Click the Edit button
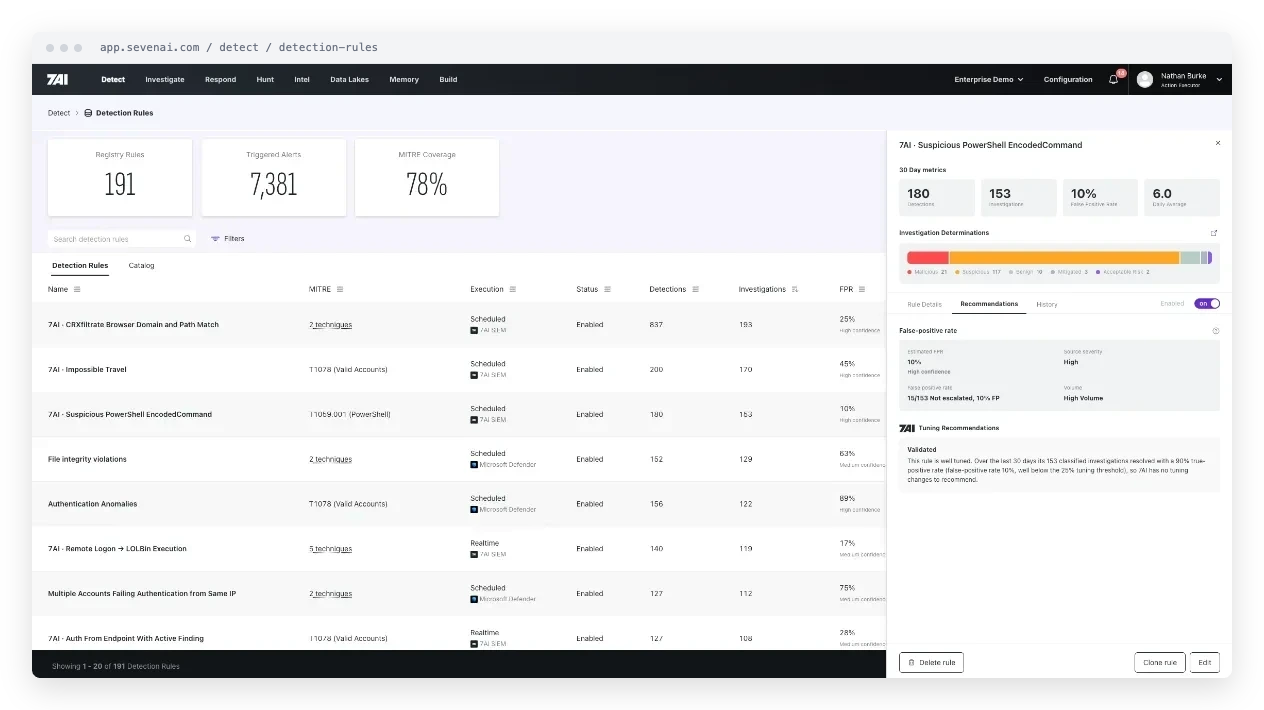The height and width of the screenshot is (710, 1264). pos(1205,662)
